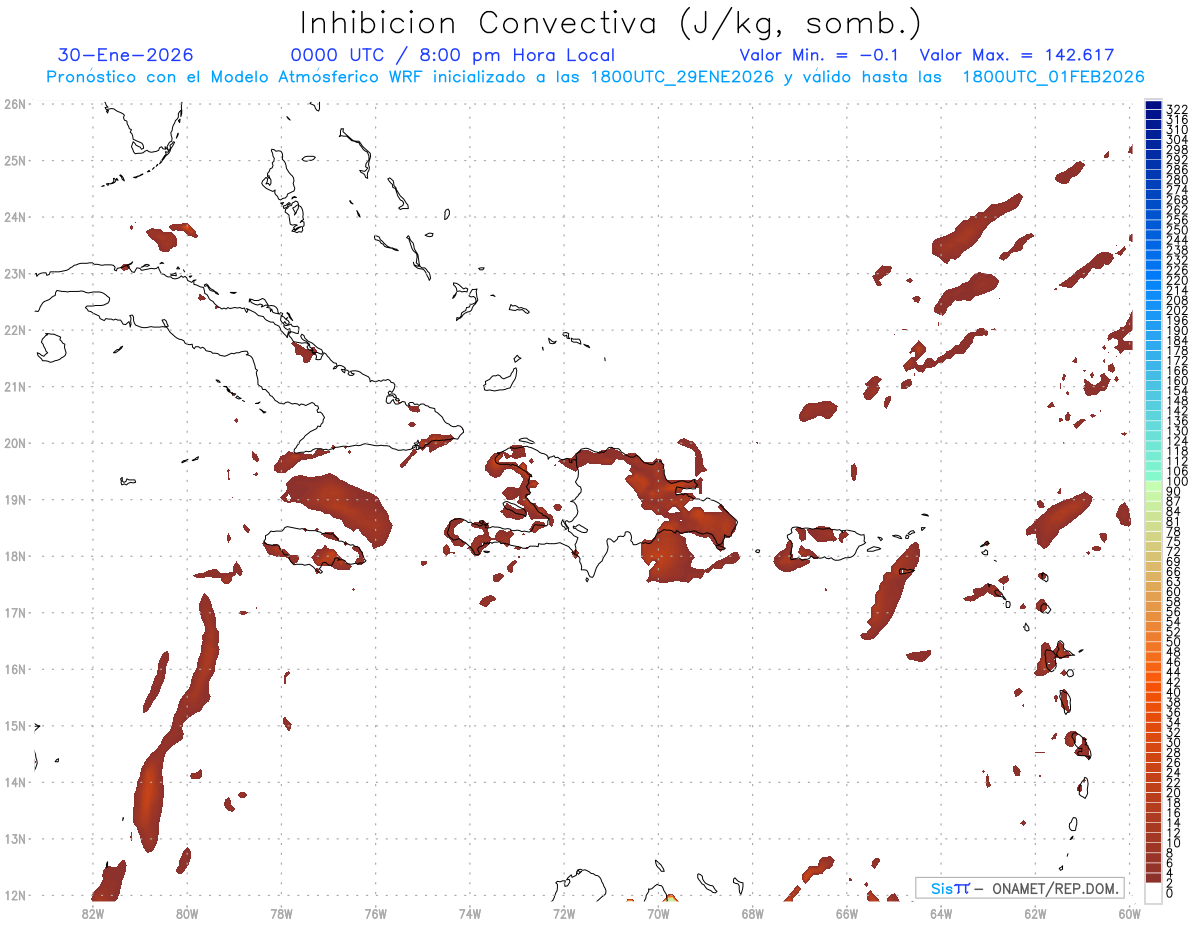Click the latitude label '15N'
The width and height of the screenshot is (1200, 927).
(15, 725)
